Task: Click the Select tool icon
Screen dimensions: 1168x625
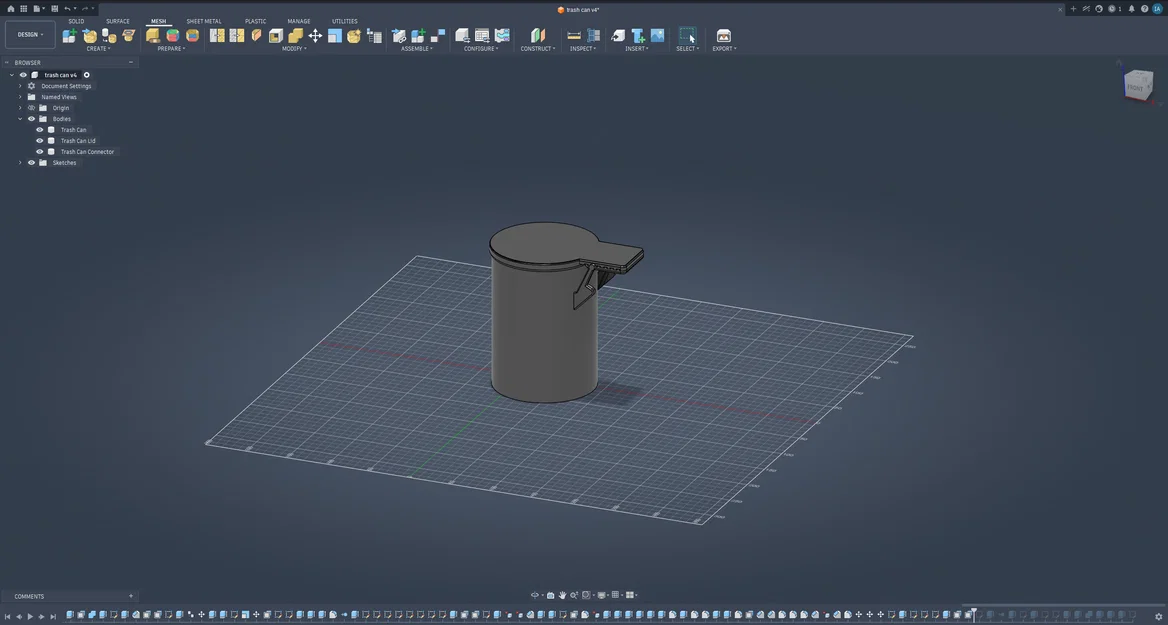Action: [687, 36]
